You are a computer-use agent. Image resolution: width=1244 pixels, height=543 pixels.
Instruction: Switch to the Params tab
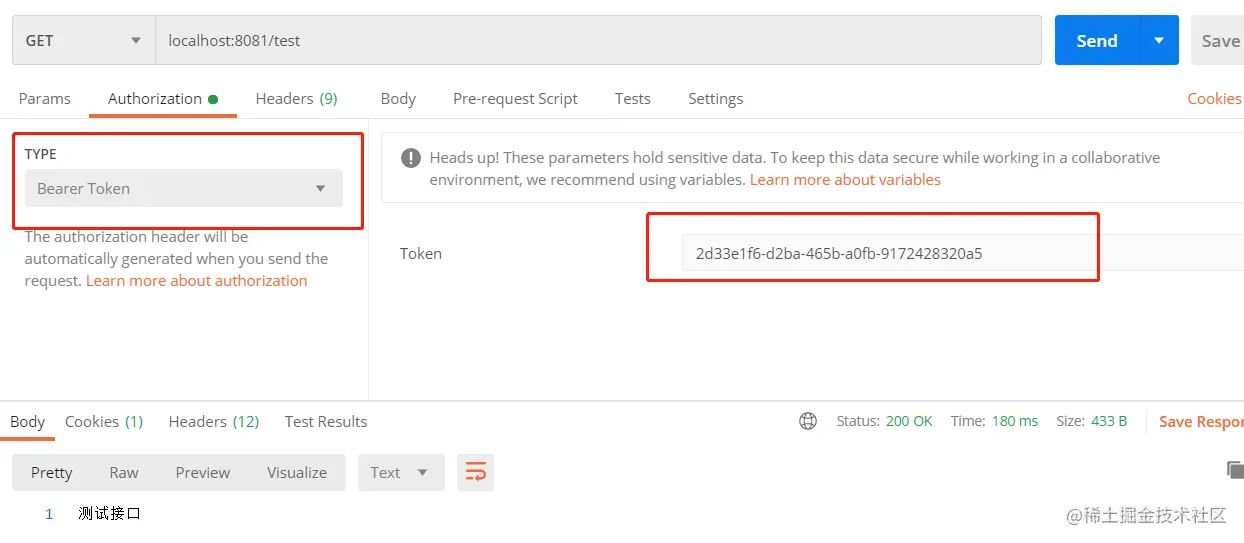[x=45, y=98]
